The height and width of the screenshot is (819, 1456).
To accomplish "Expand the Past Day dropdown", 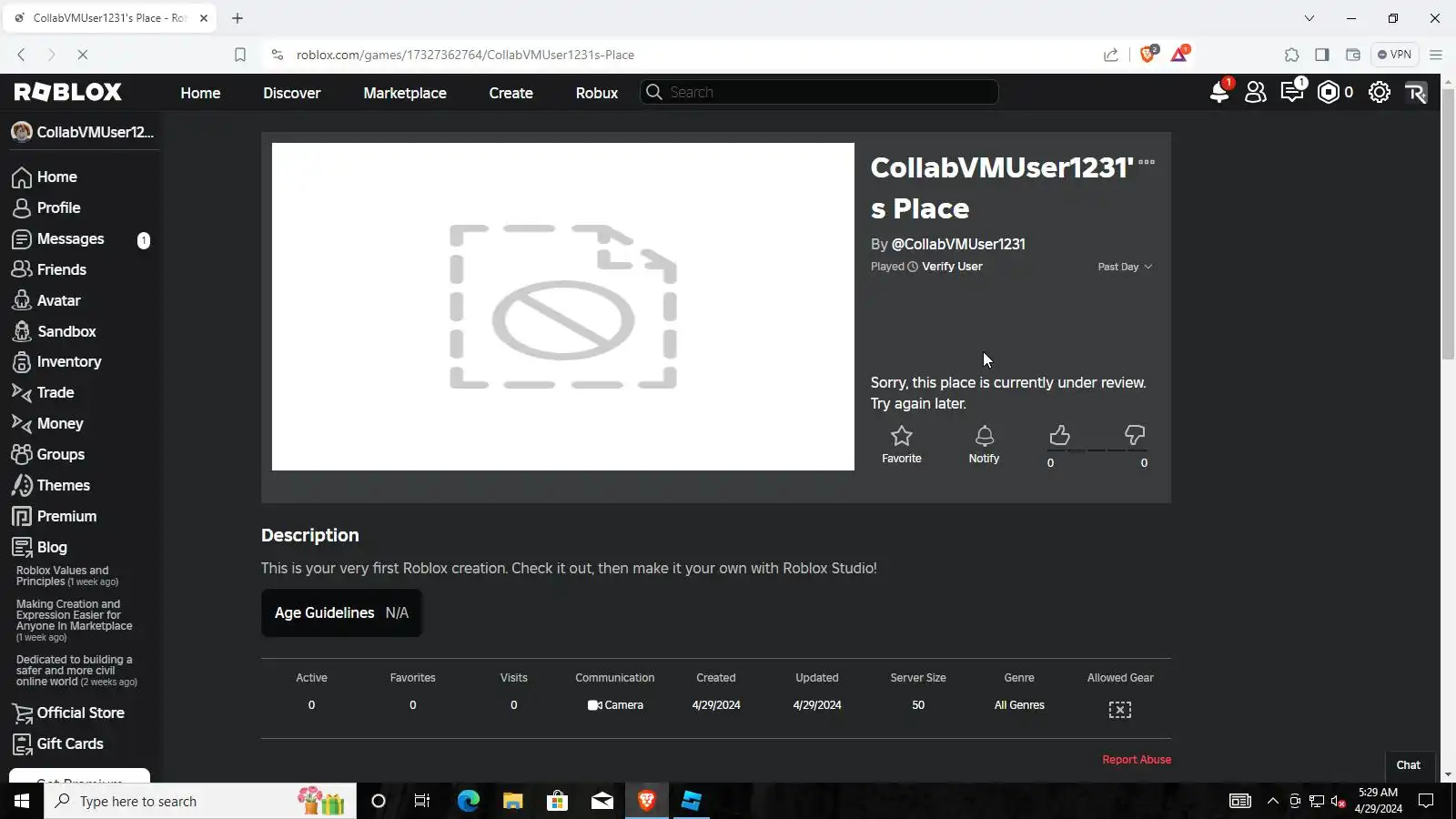I will [x=1125, y=267].
